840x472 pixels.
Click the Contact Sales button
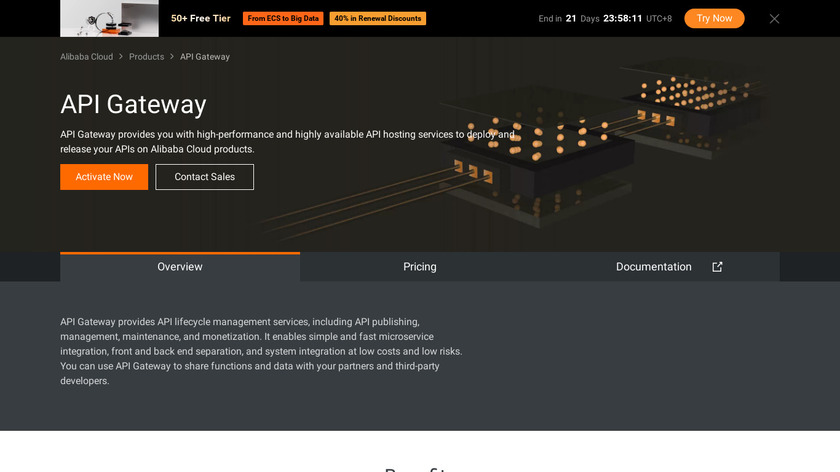click(x=205, y=177)
